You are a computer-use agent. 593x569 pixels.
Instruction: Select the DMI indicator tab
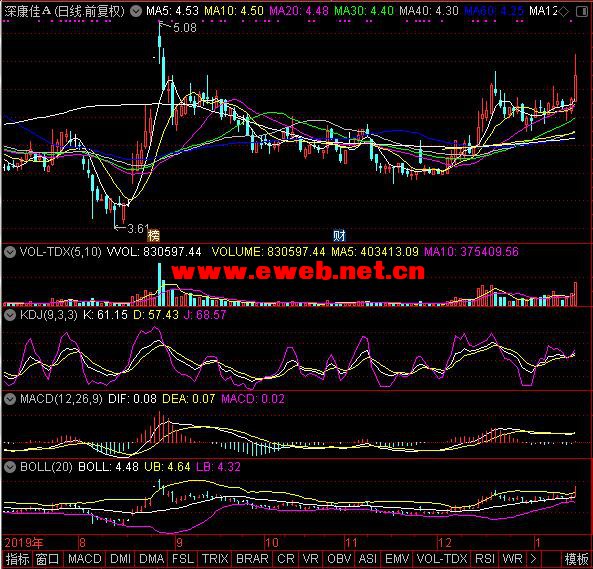(x=120, y=558)
